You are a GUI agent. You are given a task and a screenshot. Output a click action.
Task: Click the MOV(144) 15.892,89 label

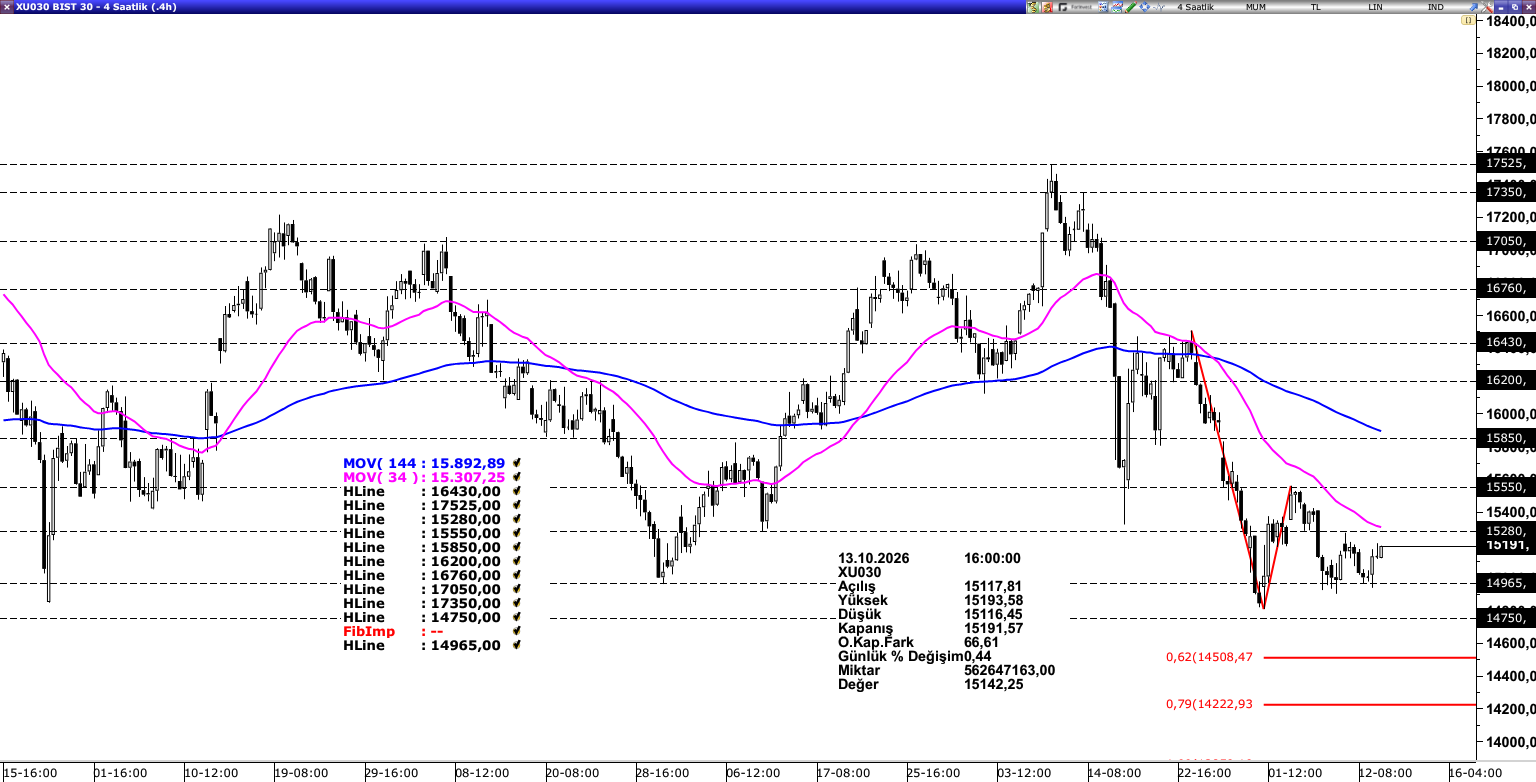(x=424, y=463)
